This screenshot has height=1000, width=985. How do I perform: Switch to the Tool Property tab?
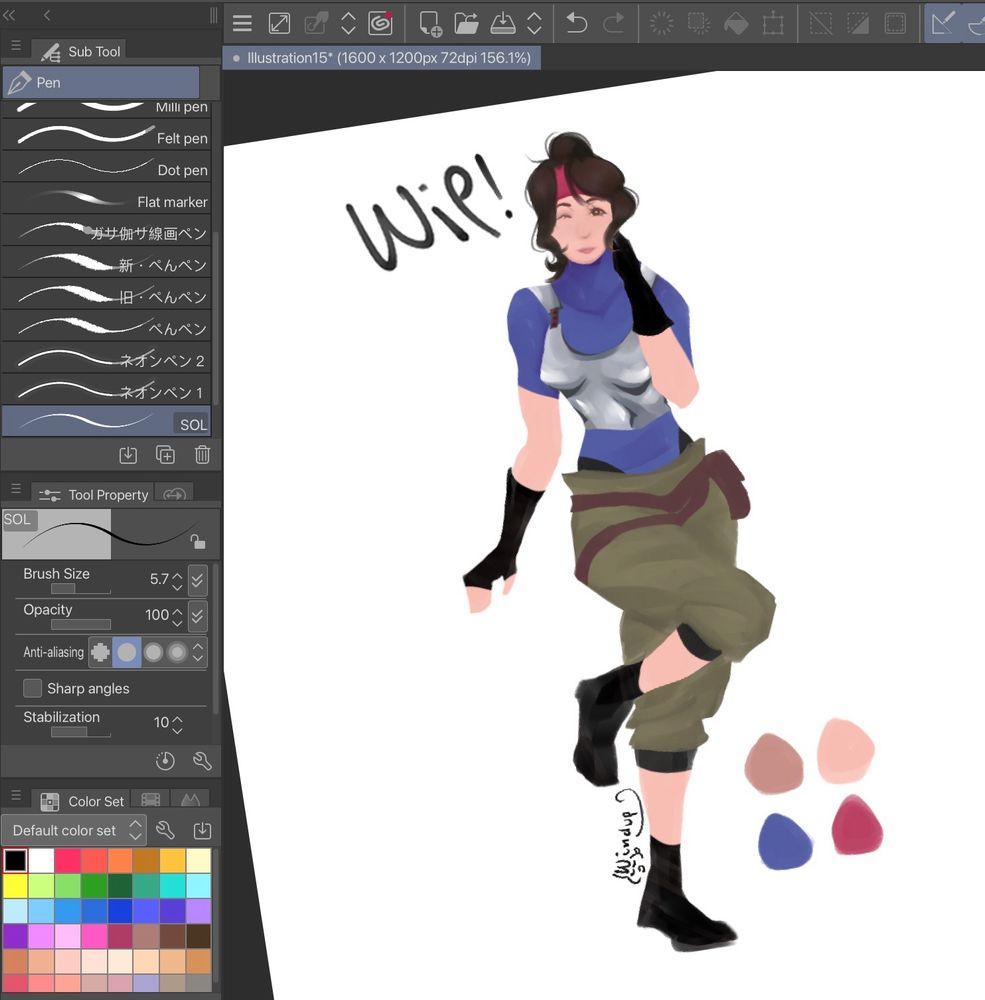point(93,495)
